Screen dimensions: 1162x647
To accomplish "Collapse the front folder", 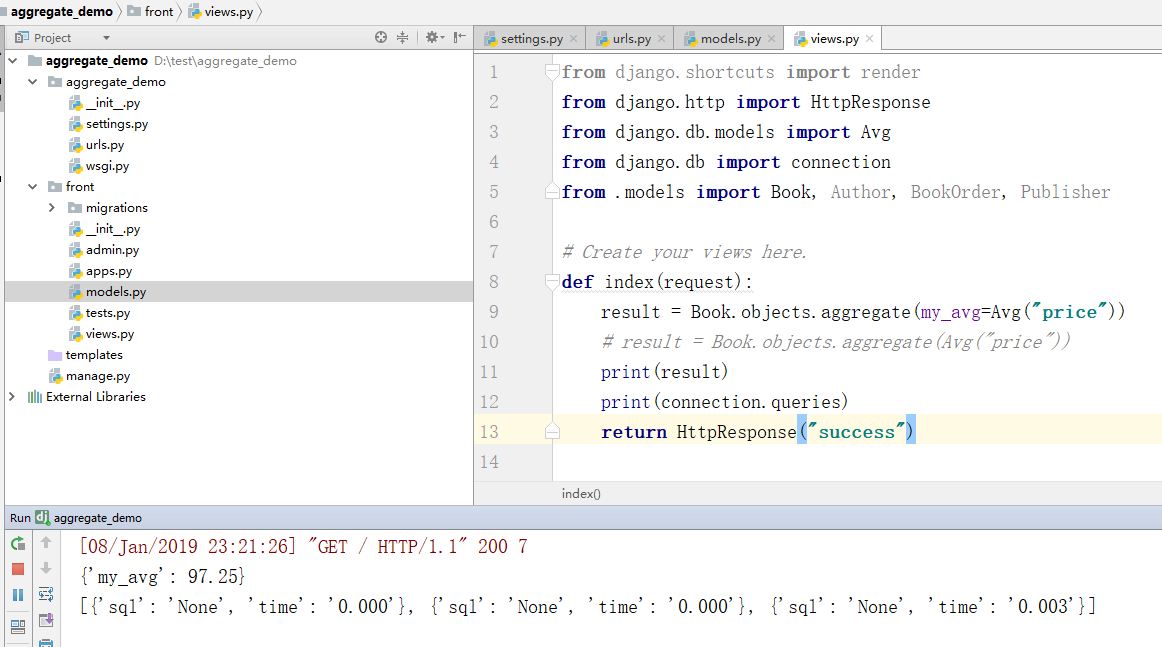I will coord(33,187).
